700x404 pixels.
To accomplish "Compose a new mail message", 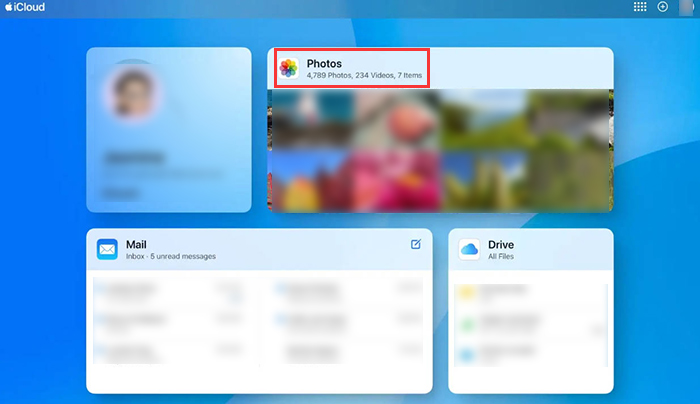I will pos(416,244).
